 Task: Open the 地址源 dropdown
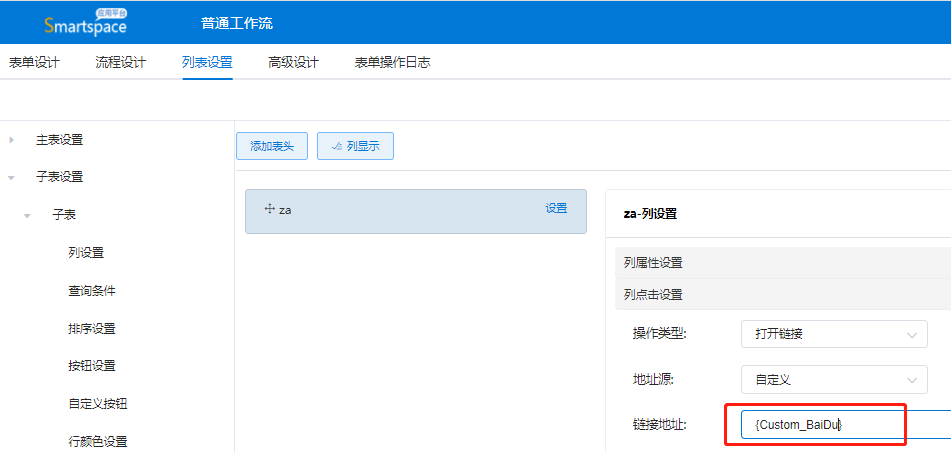click(x=834, y=380)
